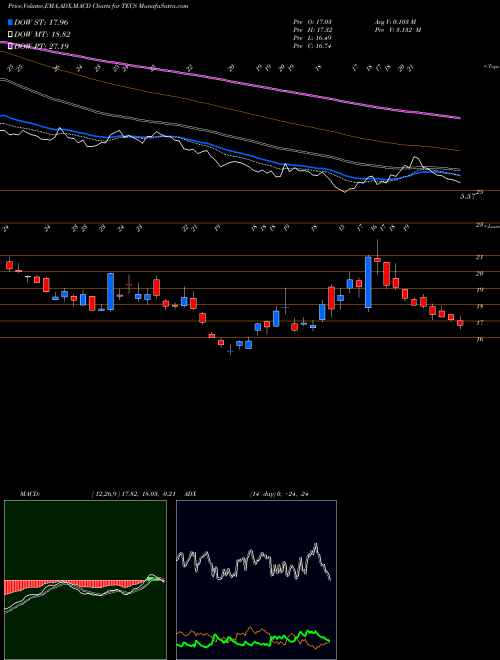Click the tall blue candlestick reaching 21
This screenshot has width=500, height=660.
368,282
